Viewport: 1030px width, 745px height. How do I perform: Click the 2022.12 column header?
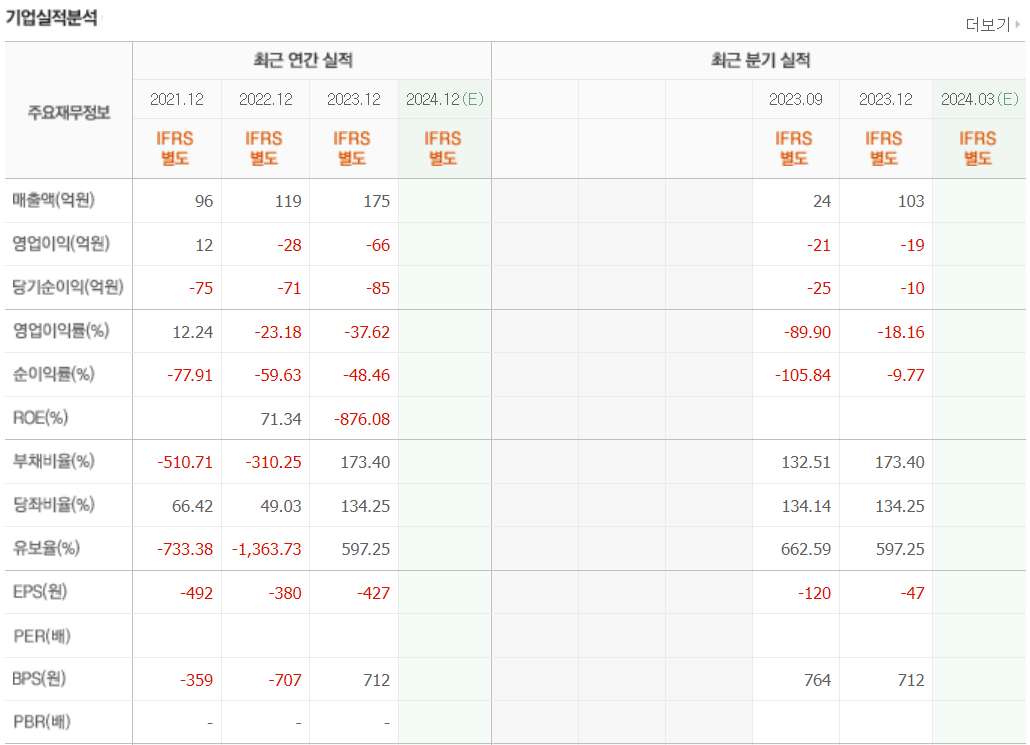coord(265,99)
